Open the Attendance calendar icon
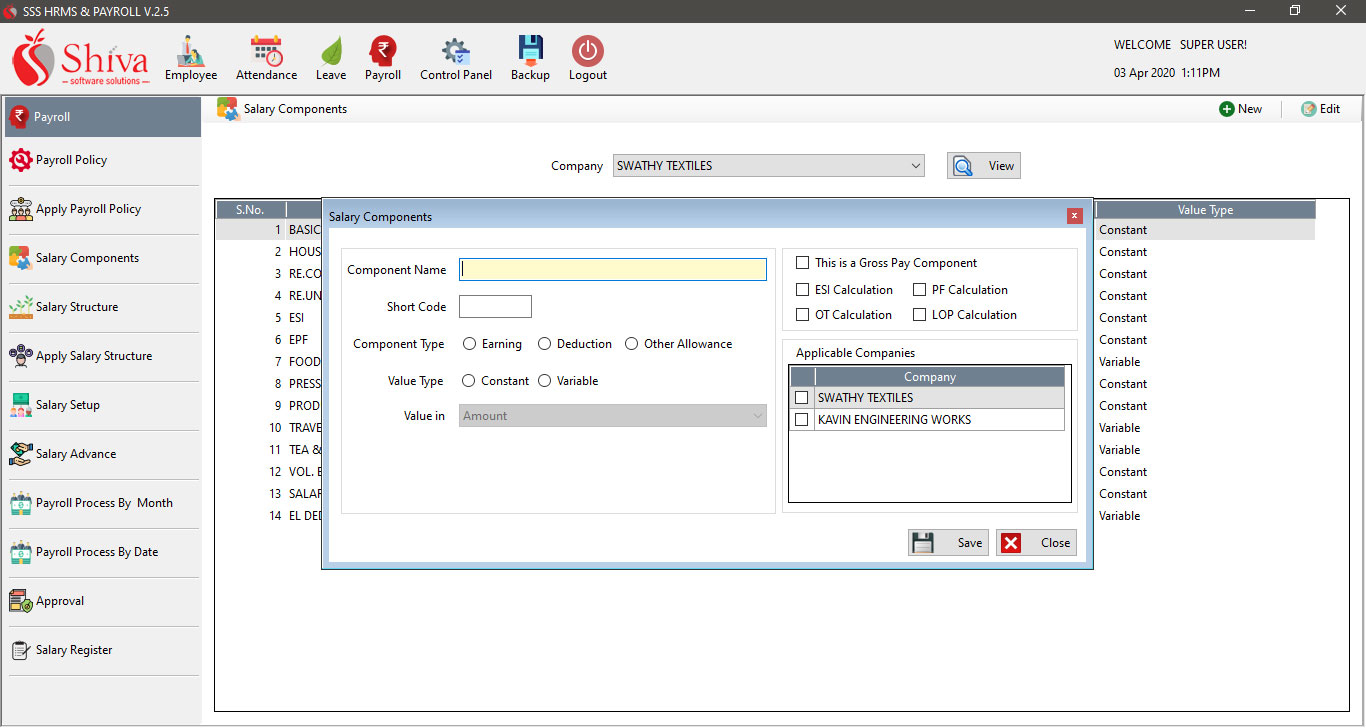Viewport: 1366px width, 728px height. [x=265, y=58]
